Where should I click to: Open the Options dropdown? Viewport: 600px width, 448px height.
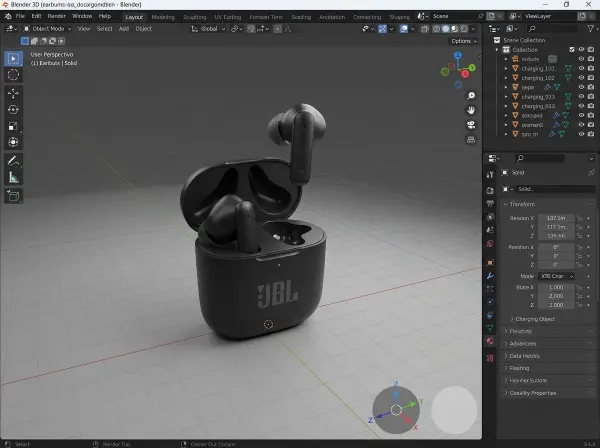pyautogui.click(x=464, y=41)
